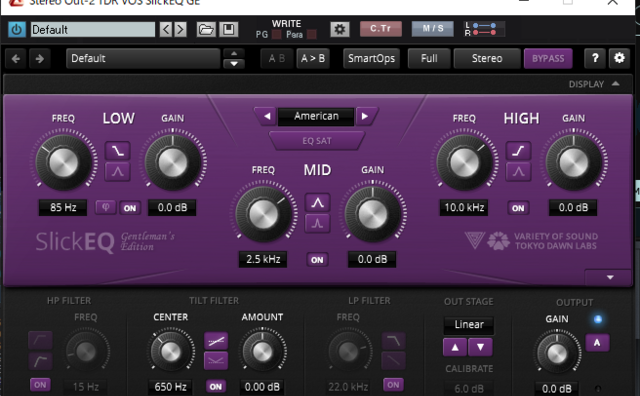Screen dimensions: 640x396
Task: Open the SmartOps menu
Action: 371,59
